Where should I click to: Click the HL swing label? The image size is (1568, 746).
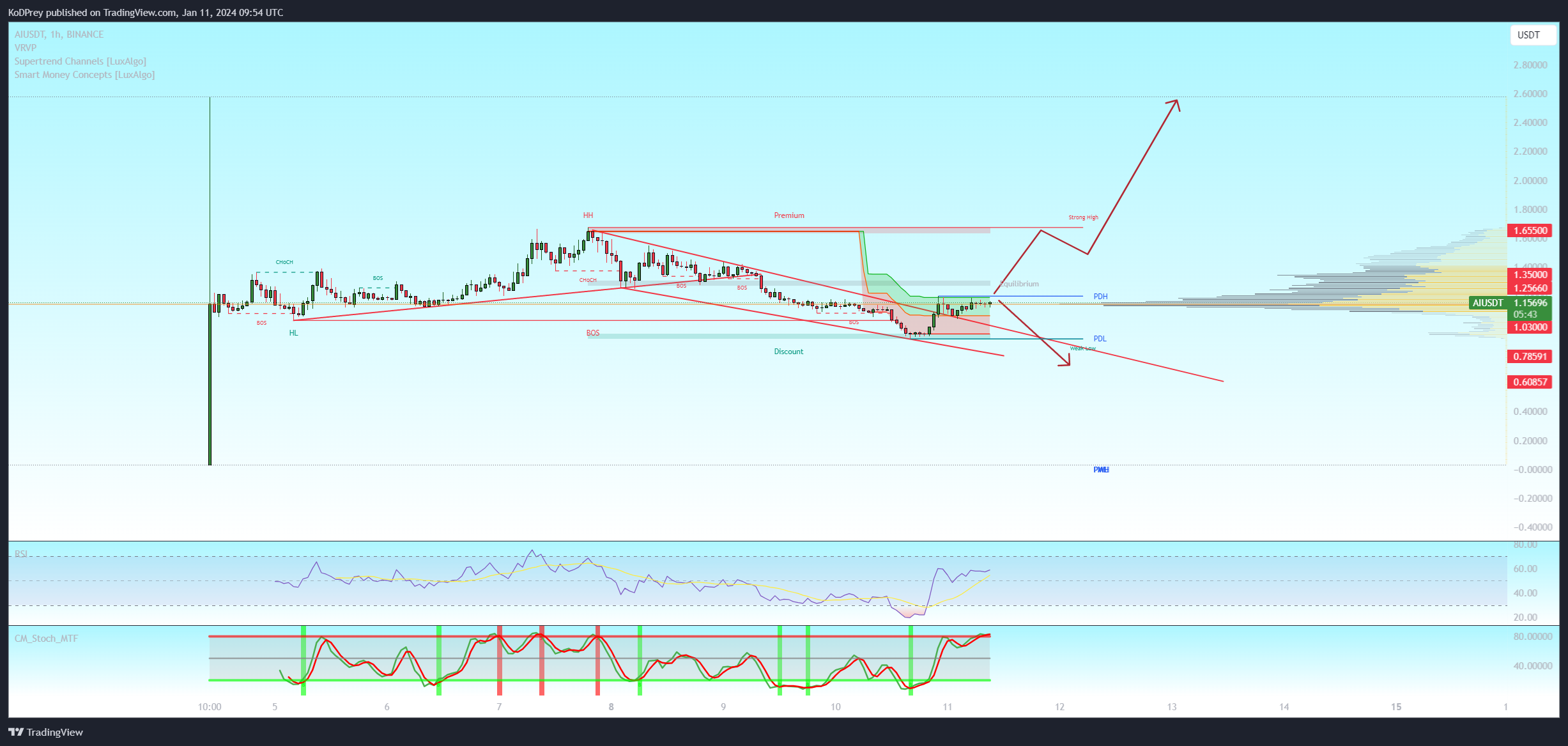click(293, 333)
